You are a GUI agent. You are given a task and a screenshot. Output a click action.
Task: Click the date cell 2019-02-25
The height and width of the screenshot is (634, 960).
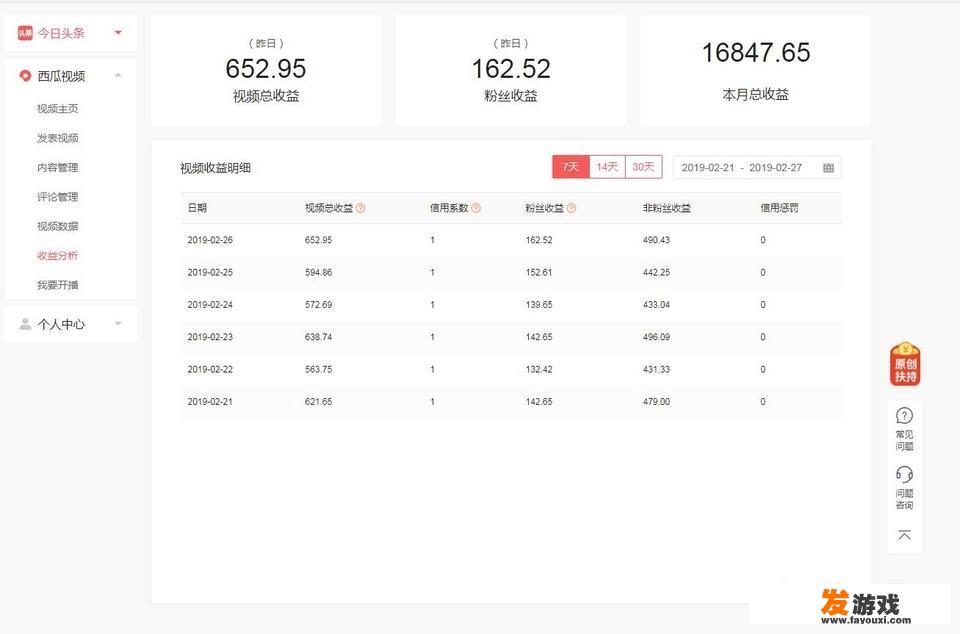point(210,272)
